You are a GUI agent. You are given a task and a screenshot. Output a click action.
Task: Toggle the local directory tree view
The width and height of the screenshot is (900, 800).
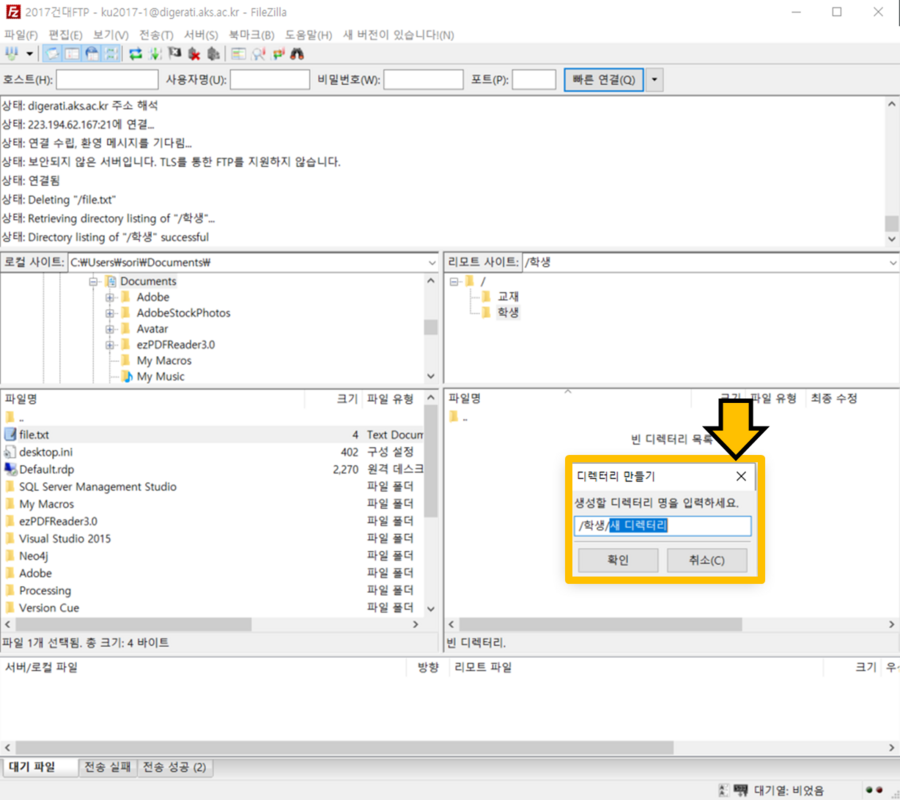(70, 53)
